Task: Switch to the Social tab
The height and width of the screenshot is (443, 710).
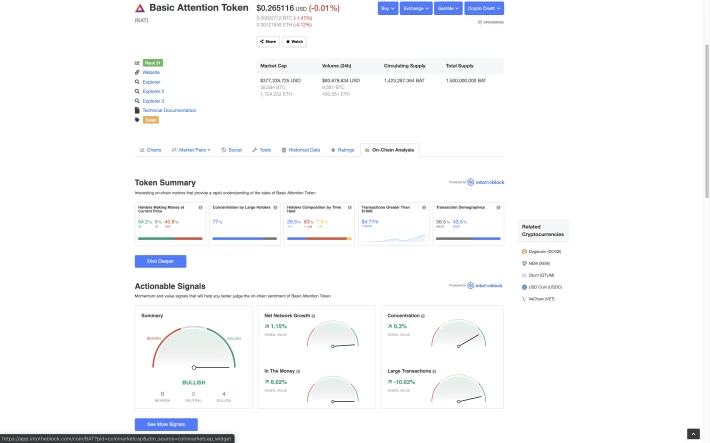Action: pos(231,150)
